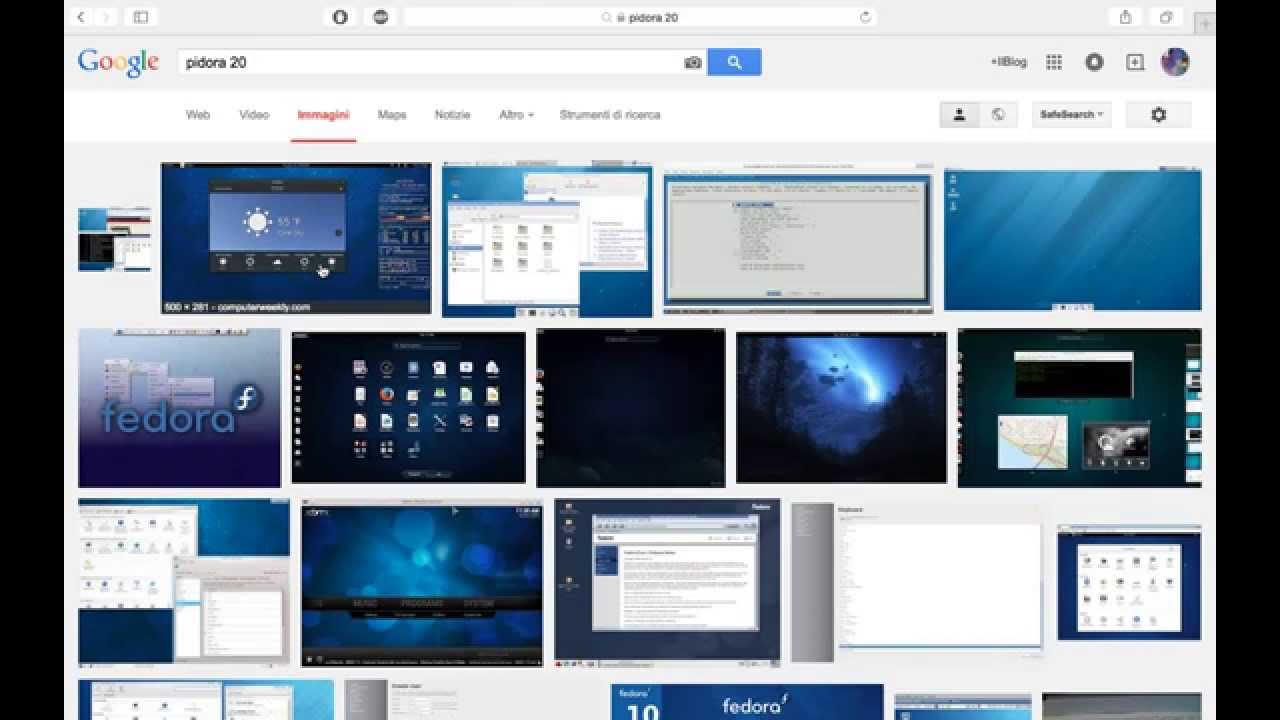Open the terminal installer screenshot thumbnail
The height and width of the screenshot is (720, 1280).
pyautogui.click(x=798, y=240)
